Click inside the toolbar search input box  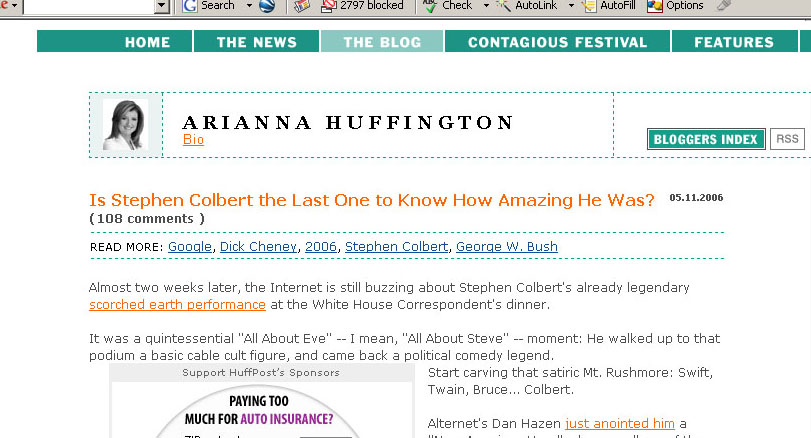click(88, 6)
